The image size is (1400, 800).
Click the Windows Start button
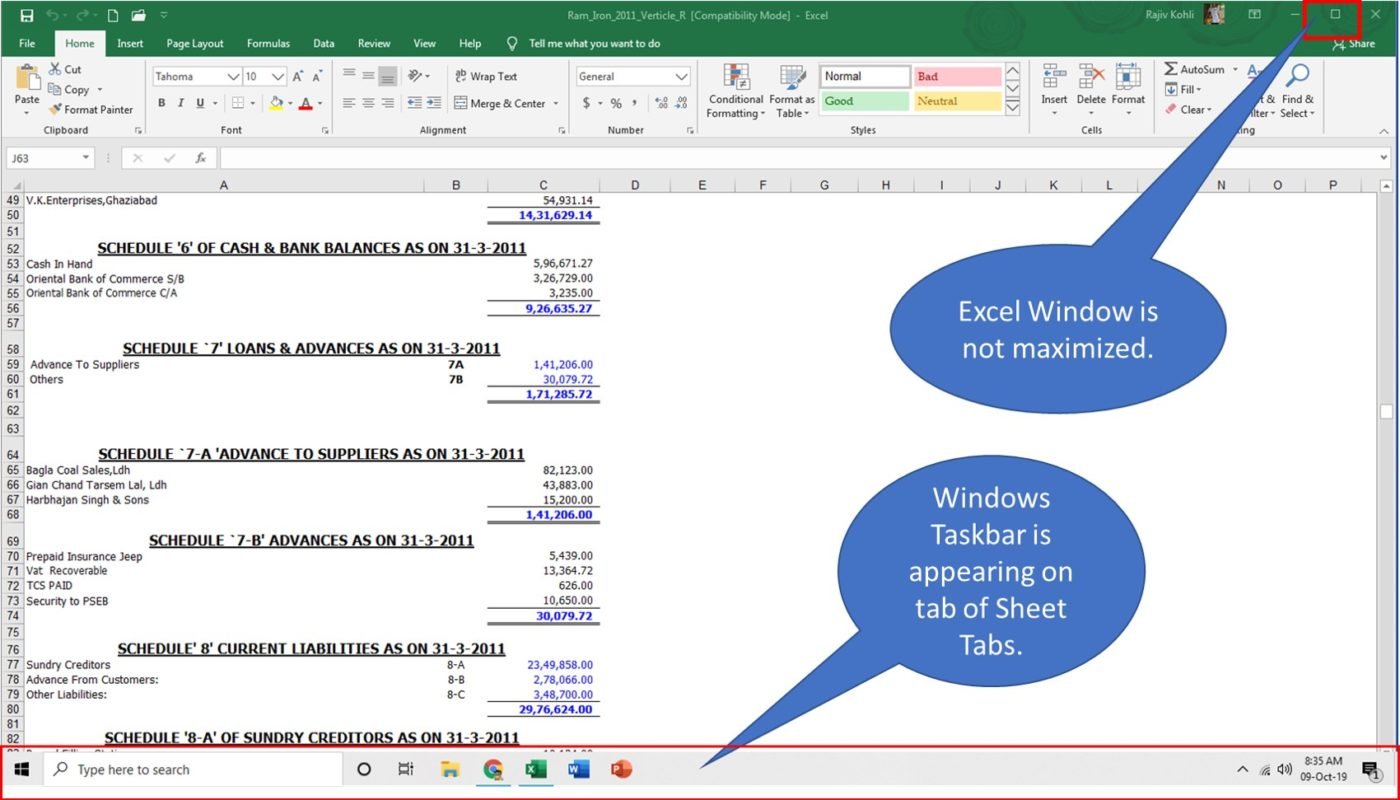point(22,769)
